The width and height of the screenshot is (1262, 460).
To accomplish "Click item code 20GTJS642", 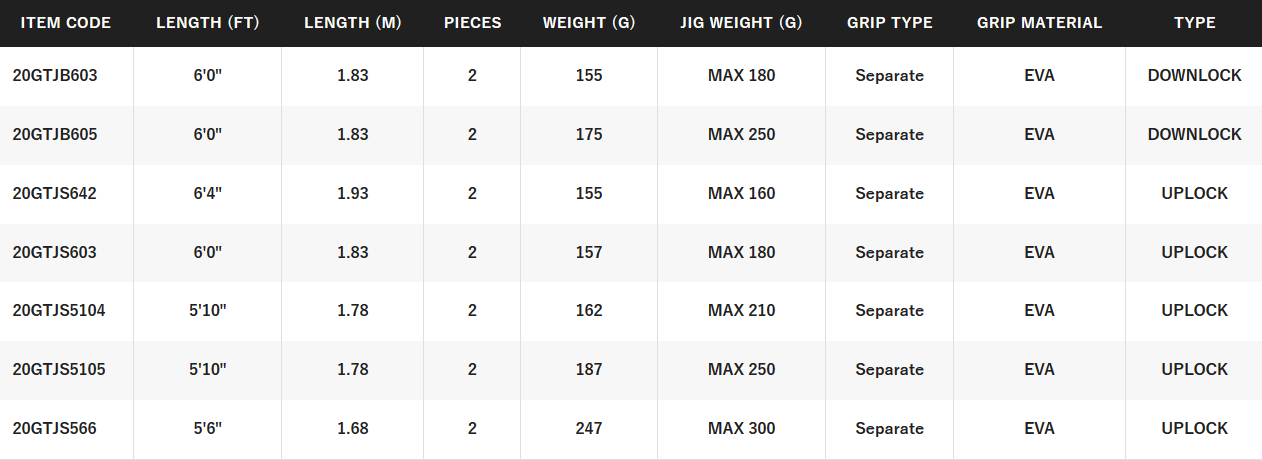I will click(55, 193).
